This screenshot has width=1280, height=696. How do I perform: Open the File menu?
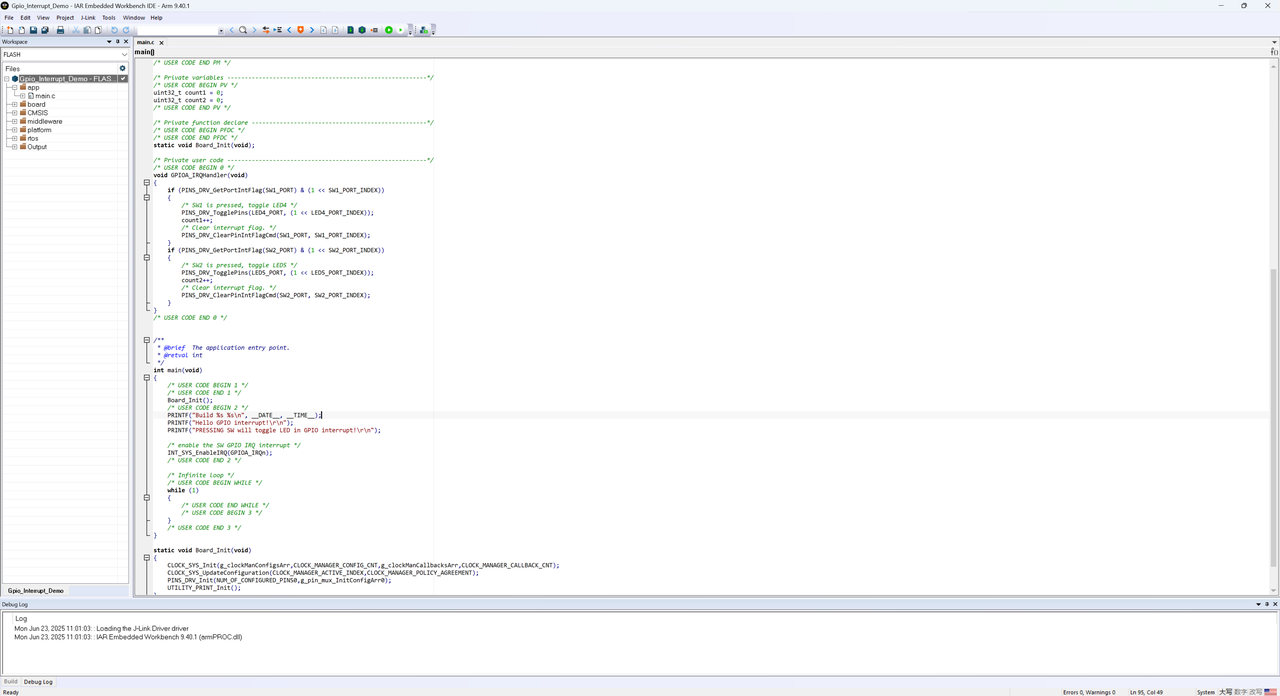tap(9, 18)
